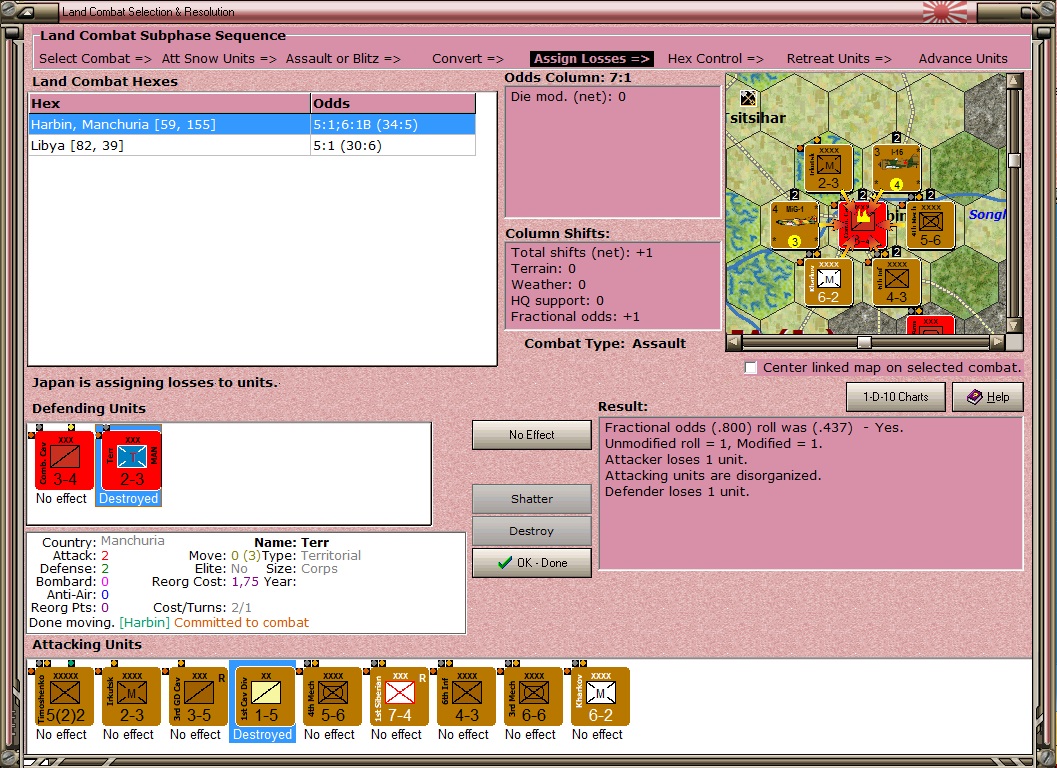Click the Retreat Units subphase label
The width and height of the screenshot is (1057, 768).
coord(839,59)
